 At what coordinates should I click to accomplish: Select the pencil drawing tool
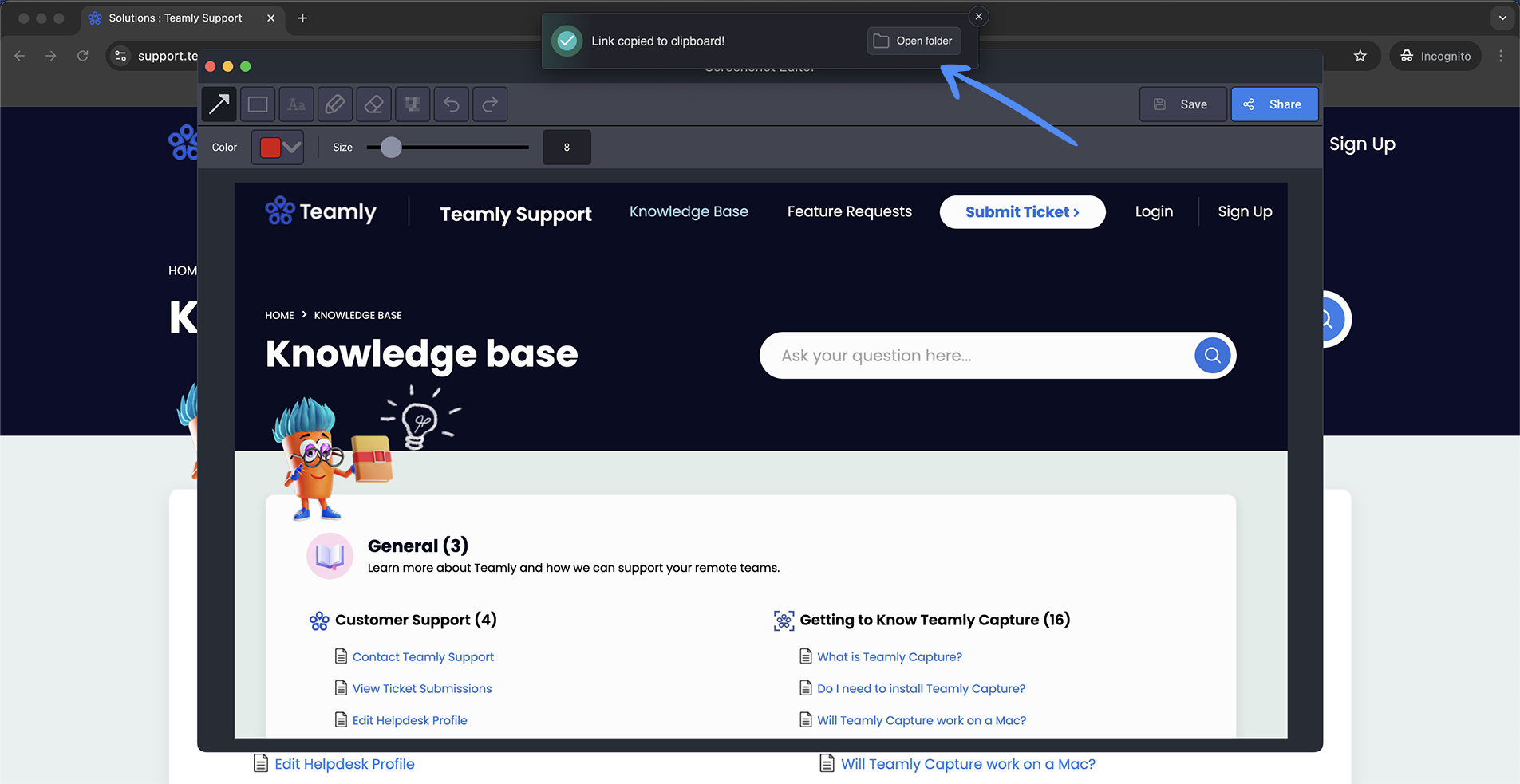[335, 104]
